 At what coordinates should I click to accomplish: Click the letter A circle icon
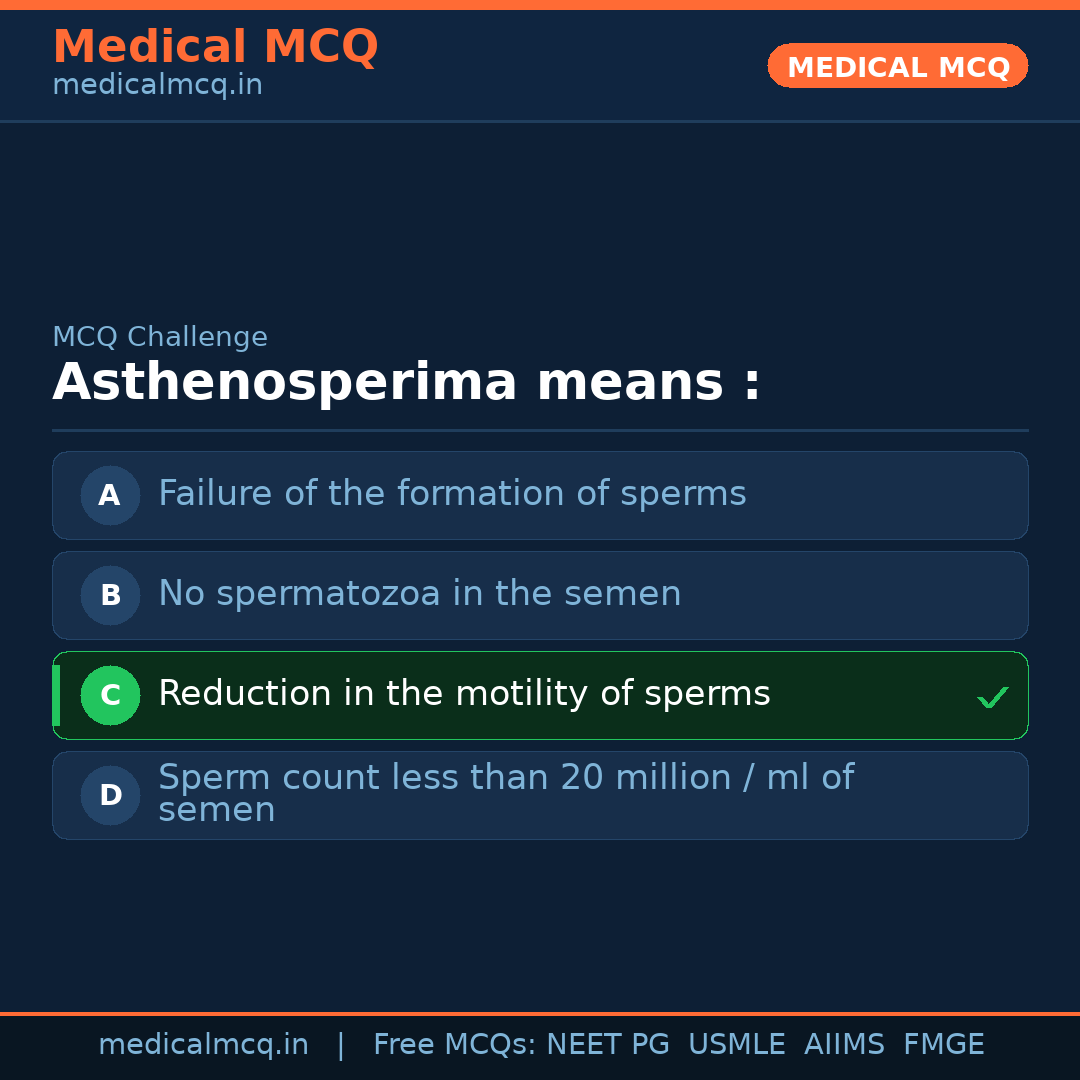pos(110,495)
